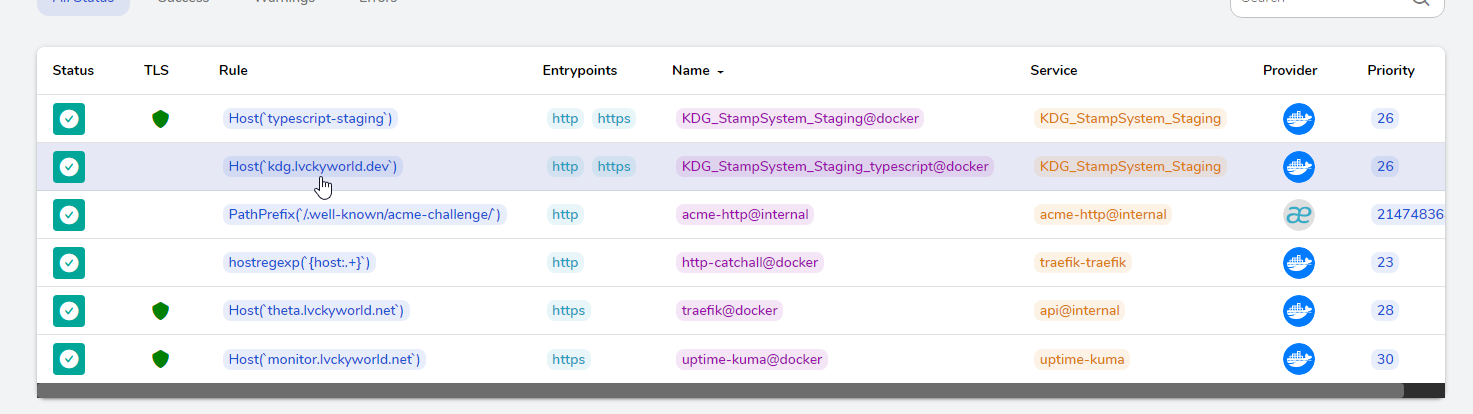Image resolution: width=1473 pixels, height=414 pixels.
Task: Click the success status icon for typescript-staging row
Action: 69,119
